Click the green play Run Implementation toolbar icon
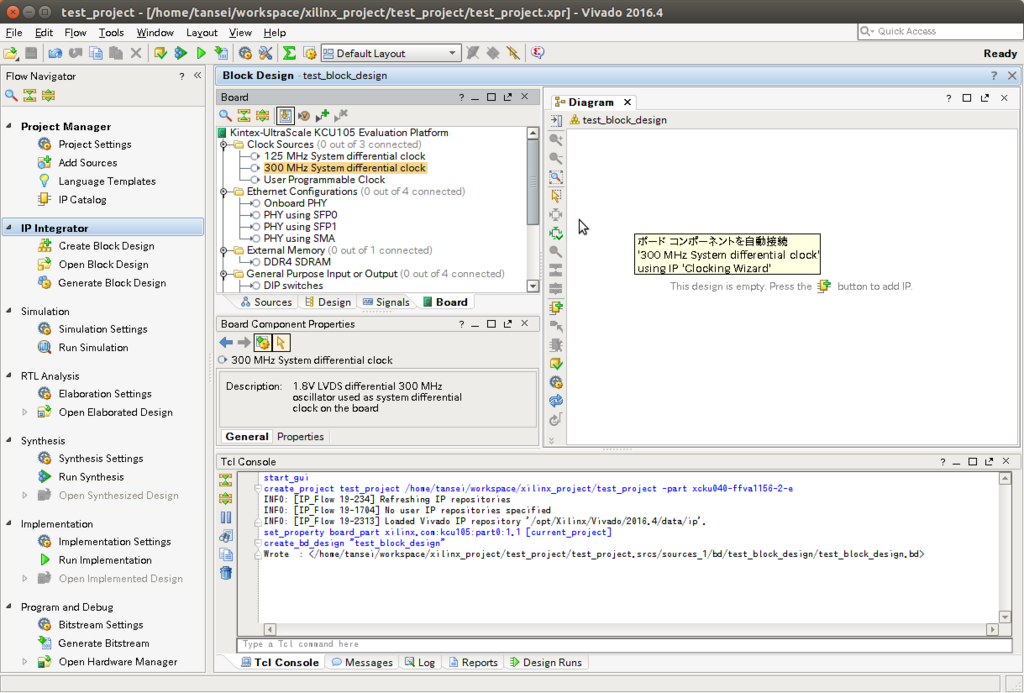The height and width of the screenshot is (693, 1024). coord(201,54)
